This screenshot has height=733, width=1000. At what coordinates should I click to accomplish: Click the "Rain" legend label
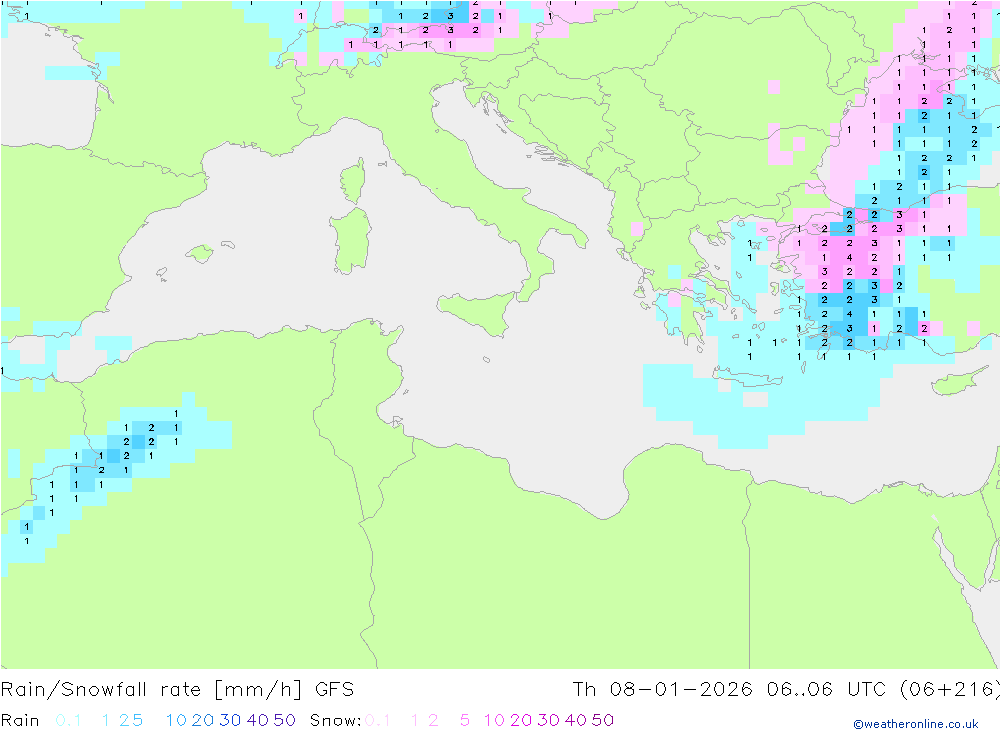coord(20,720)
